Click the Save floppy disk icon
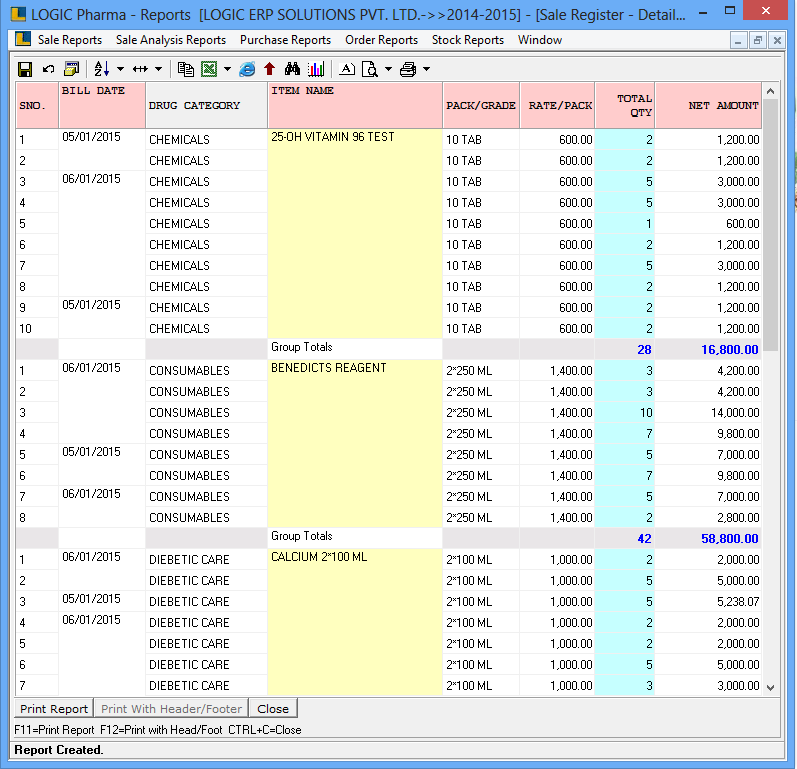 (24, 69)
